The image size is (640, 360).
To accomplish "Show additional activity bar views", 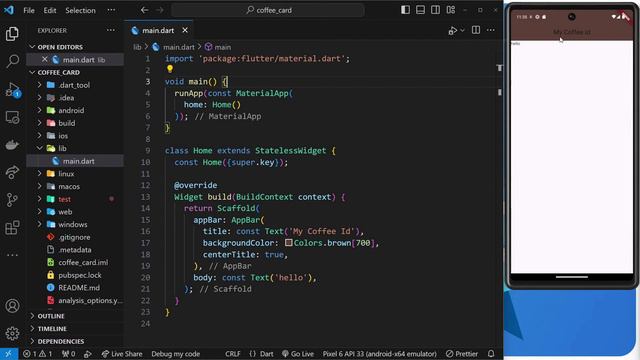I will tap(12, 255).
